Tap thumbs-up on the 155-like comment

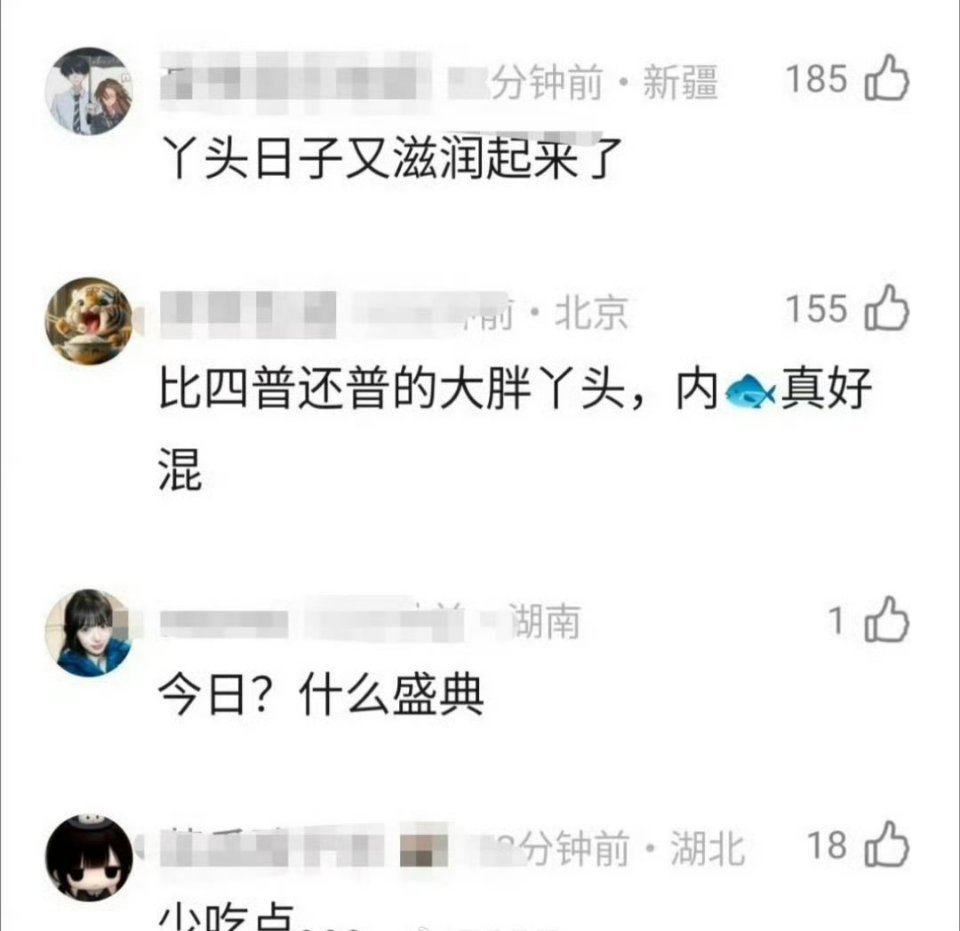[x=887, y=307]
